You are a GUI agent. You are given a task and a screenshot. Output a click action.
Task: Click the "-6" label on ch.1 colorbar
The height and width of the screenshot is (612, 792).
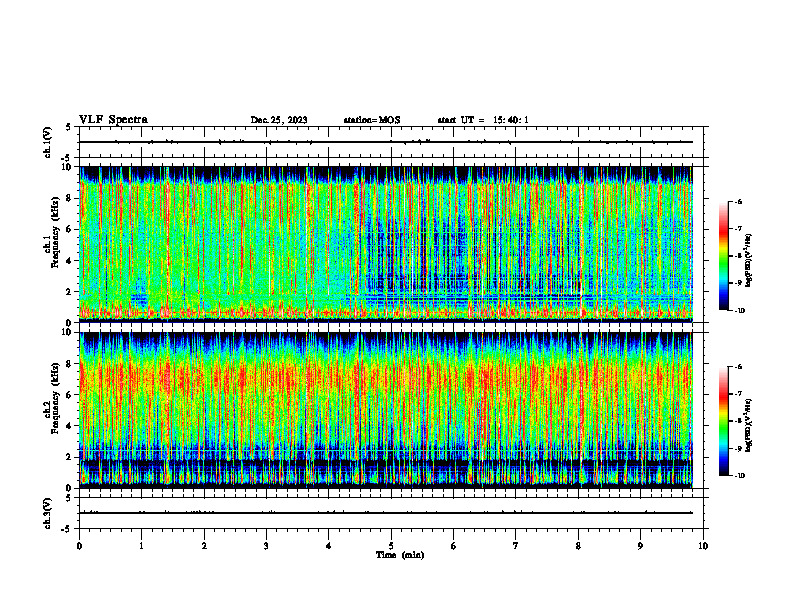(738, 201)
